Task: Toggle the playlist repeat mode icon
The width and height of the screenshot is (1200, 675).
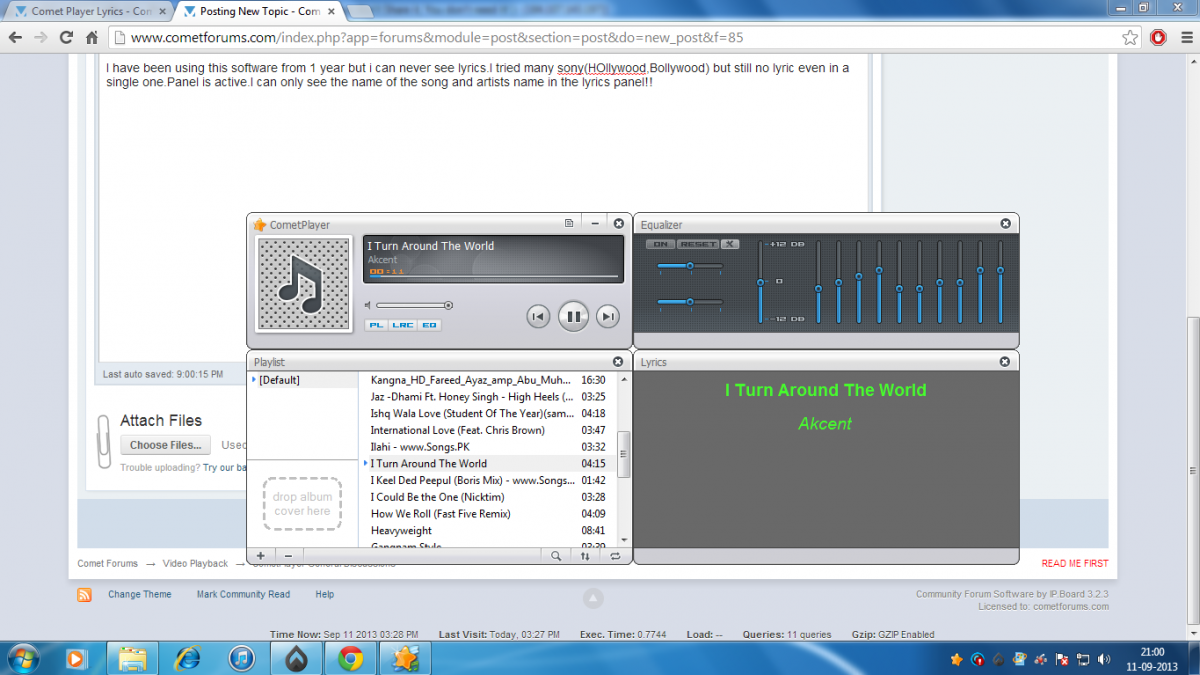Action: (614, 556)
